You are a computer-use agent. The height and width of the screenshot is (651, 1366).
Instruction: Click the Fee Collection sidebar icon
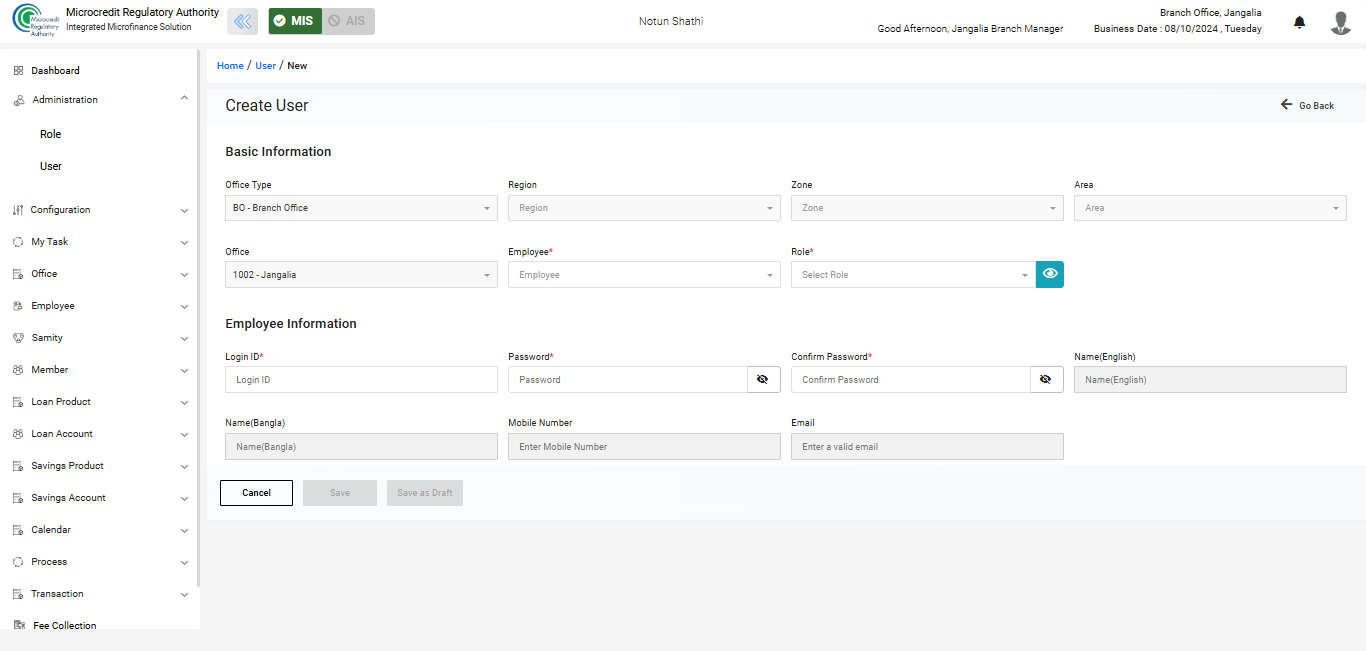[19, 626]
